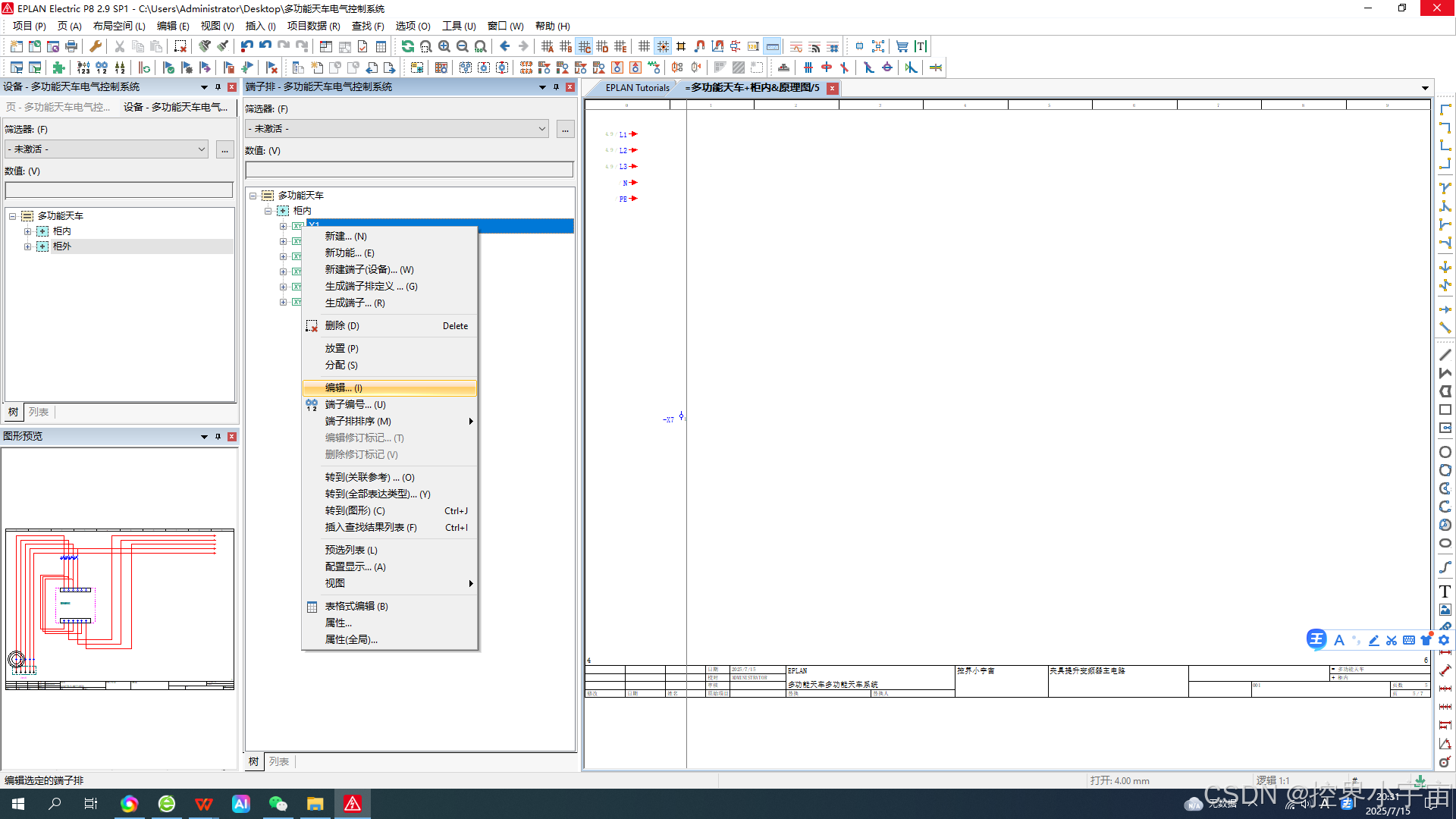The width and height of the screenshot is (1456, 819).
Task: Click the shopping cart icon in toolbar
Action: click(x=902, y=46)
